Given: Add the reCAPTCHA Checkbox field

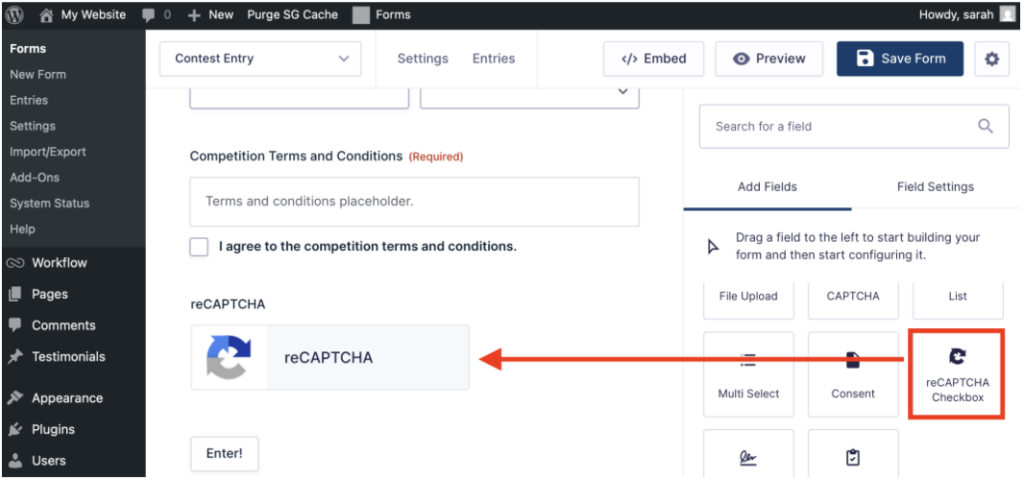Looking at the screenshot, I should pyautogui.click(x=957, y=374).
